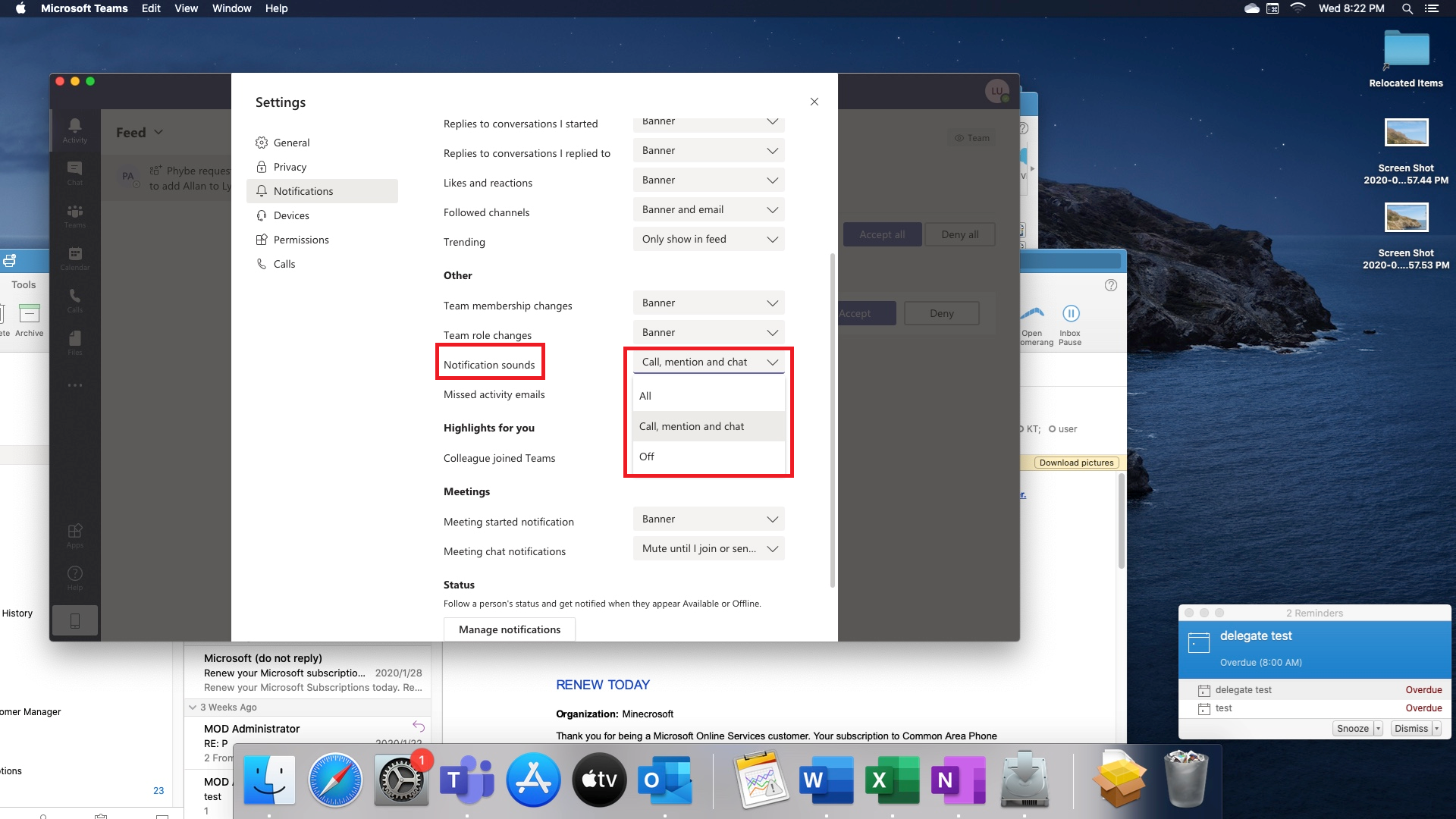This screenshot has height=819, width=1456.
Task: Open Likes and reactions dropdown
Action: (708, 180)
